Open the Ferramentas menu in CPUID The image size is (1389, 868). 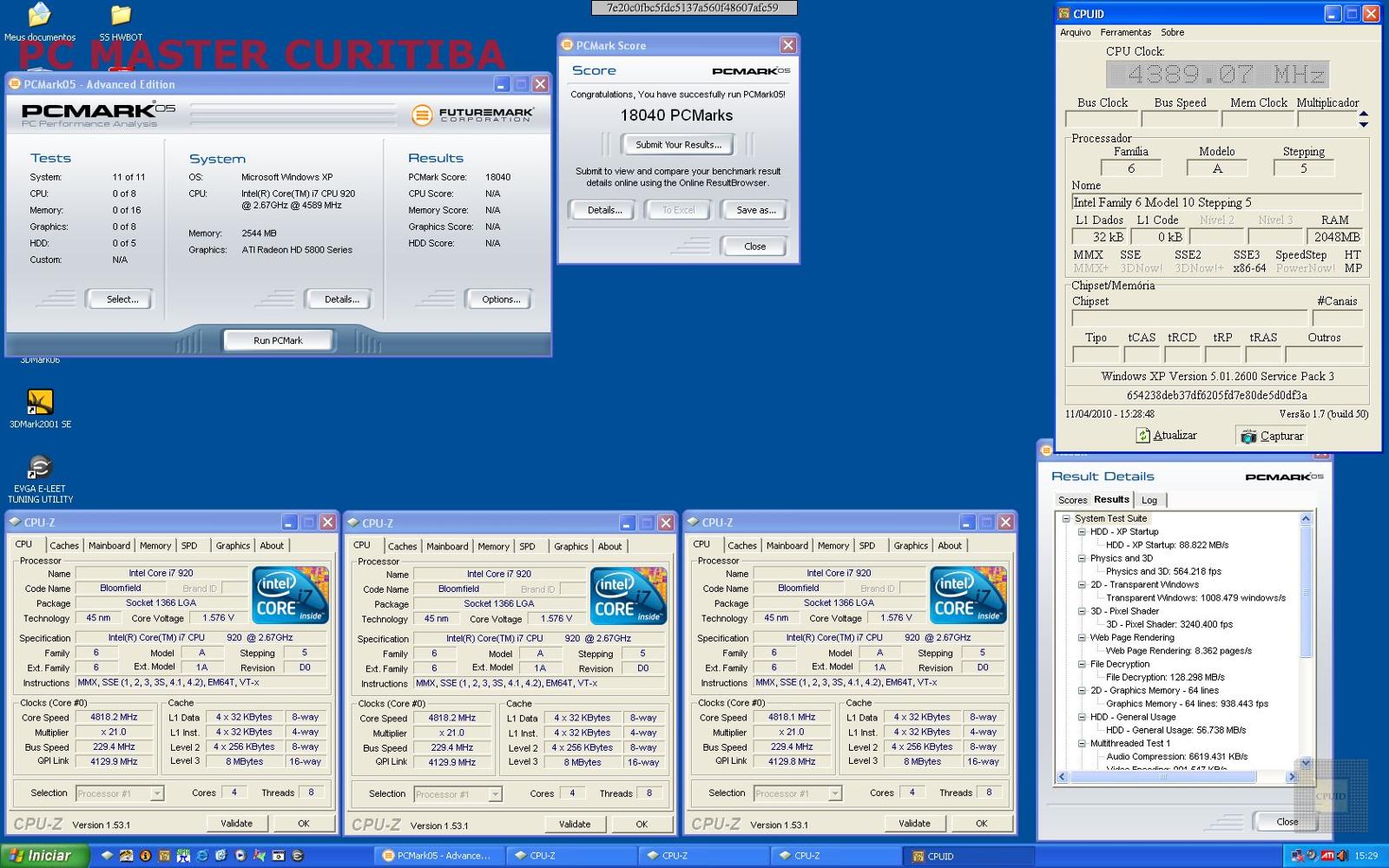pyautogui.click(x=1125, y=32)
